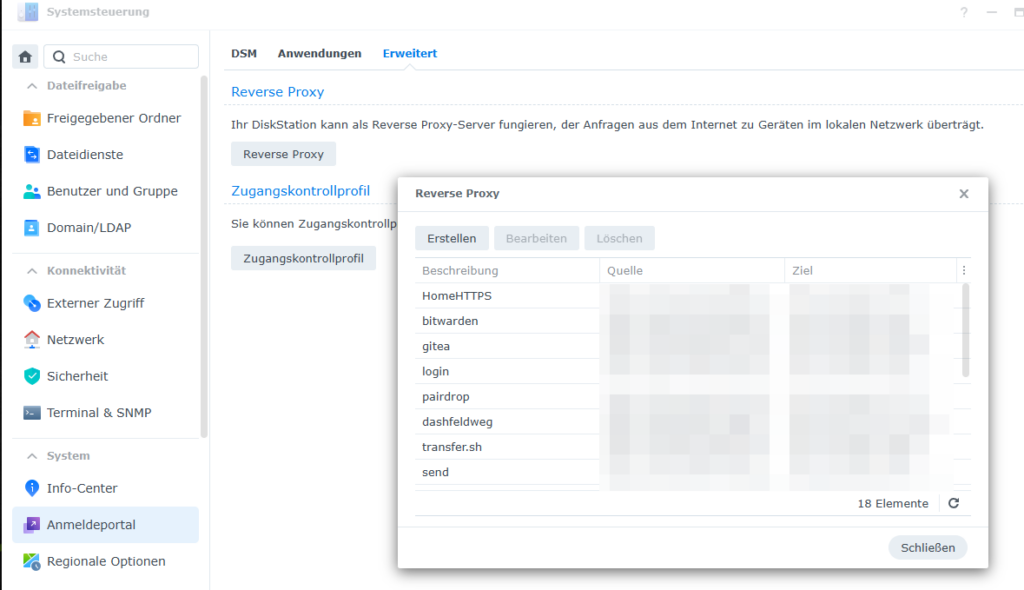The height and width of the screenshot is (590, 1024).
Task: Open Freigegebener Ordner settings
Action: tap(113, 118)
